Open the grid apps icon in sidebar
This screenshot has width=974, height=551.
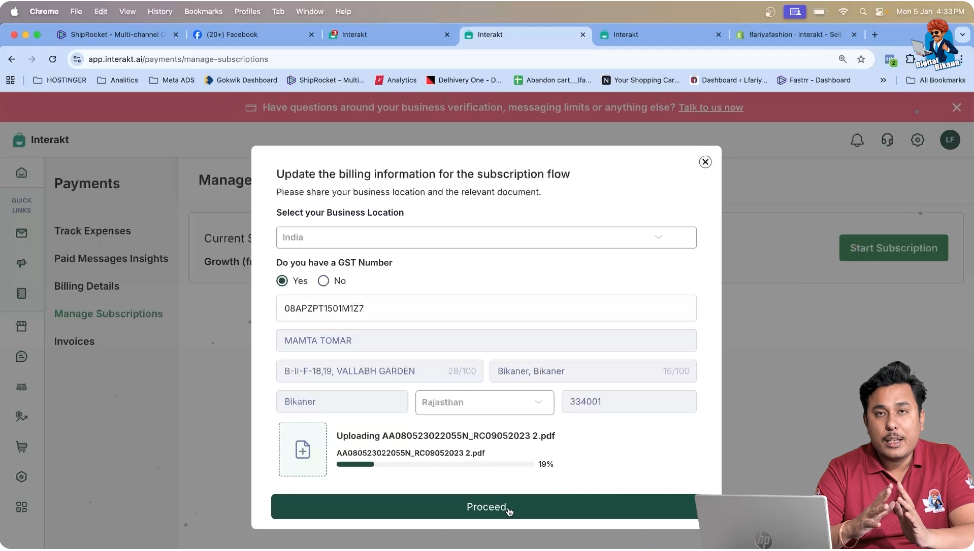click(21, 507)
